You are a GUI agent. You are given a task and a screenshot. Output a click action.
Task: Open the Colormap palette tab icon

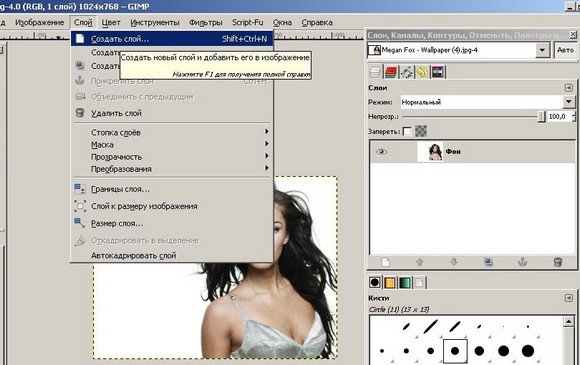click(438, 72)
